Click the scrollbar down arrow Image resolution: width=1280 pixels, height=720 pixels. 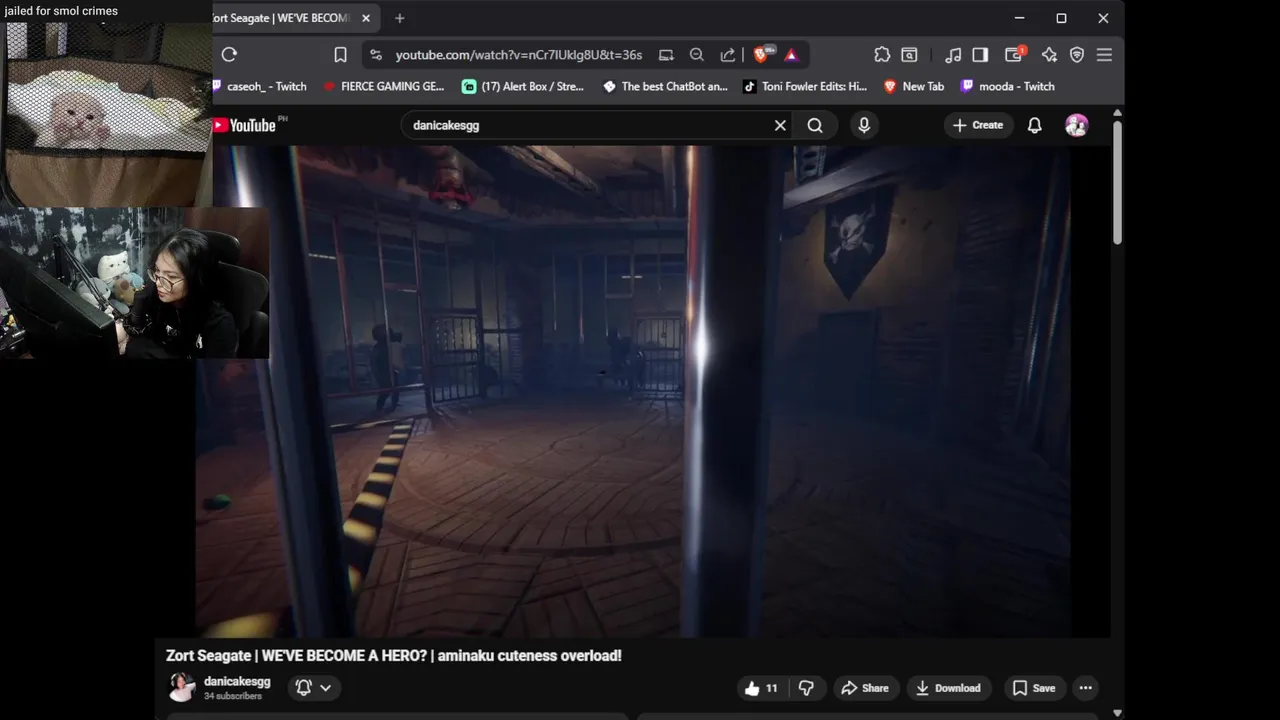pyautogui.click(x=1117, y=713)
